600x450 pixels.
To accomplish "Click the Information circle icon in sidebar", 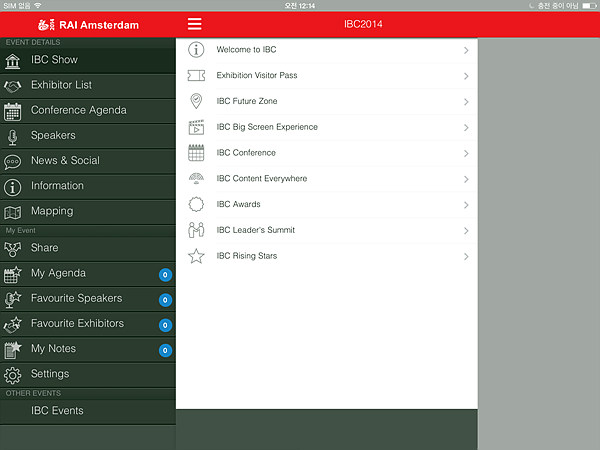I will point(13,188).
